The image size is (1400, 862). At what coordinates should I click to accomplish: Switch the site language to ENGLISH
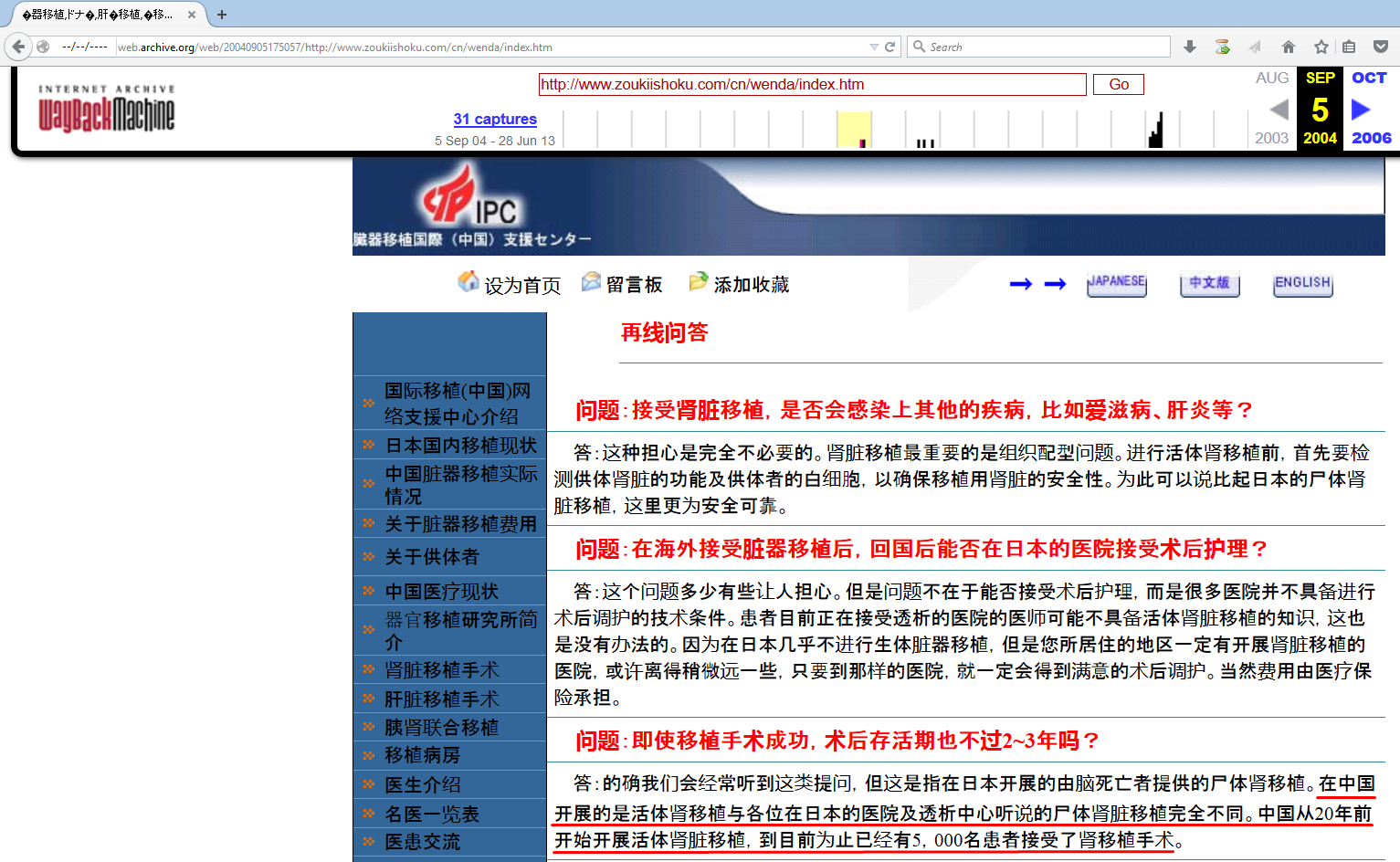[1302, 283]
